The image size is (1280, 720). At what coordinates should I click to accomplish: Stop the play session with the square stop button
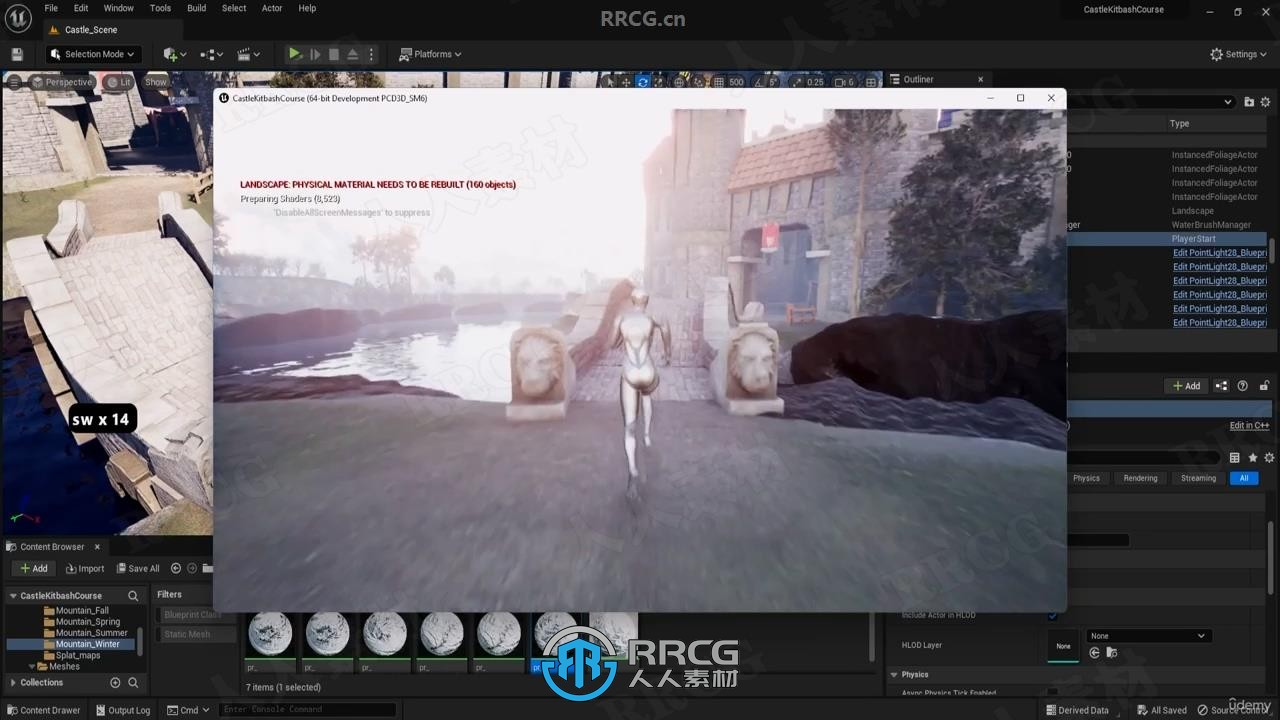coord(334,54)
